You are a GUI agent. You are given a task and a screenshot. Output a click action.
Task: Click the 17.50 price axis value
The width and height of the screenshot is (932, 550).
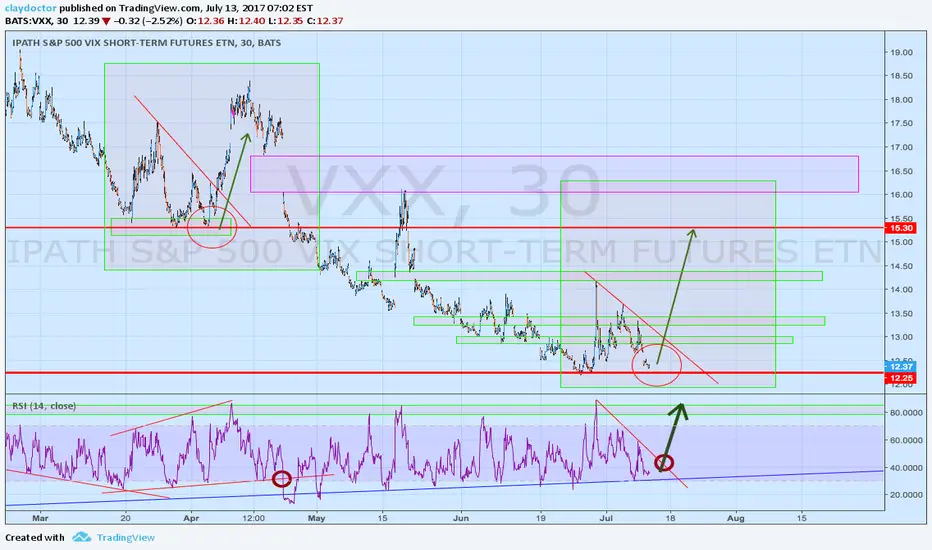point(901,124)
